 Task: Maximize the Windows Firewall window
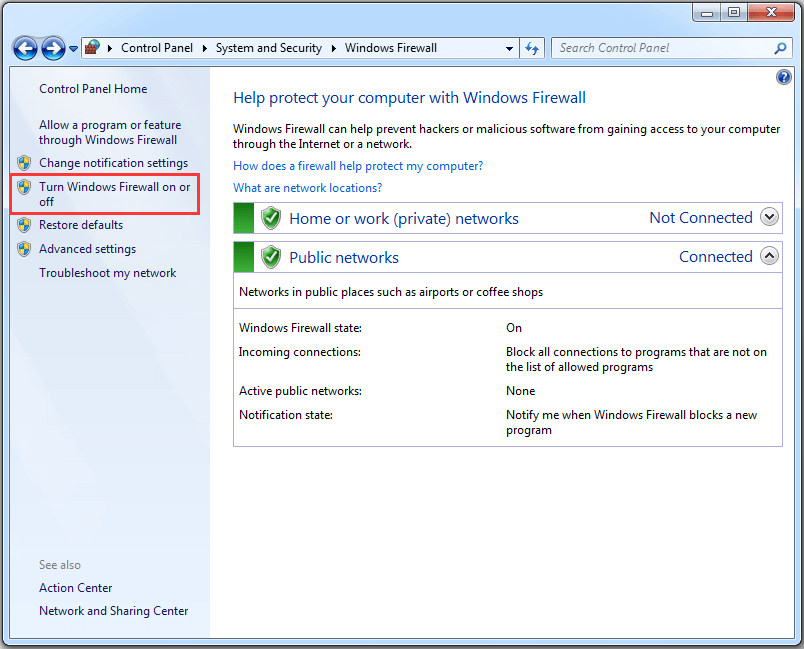click(734, 12)
